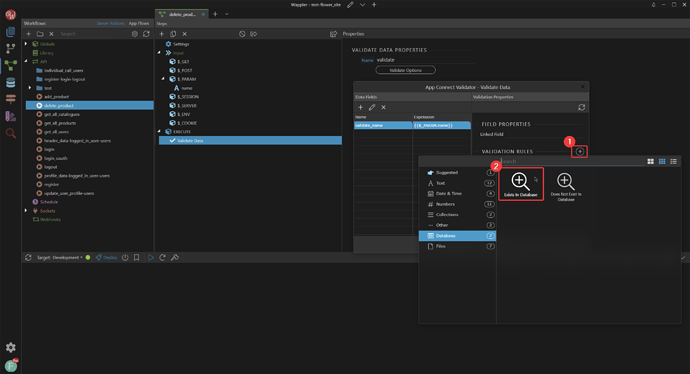The image size is (690, 374).
Task: Open the editor tabs dropdown chevron
Action: pos(227,14)
